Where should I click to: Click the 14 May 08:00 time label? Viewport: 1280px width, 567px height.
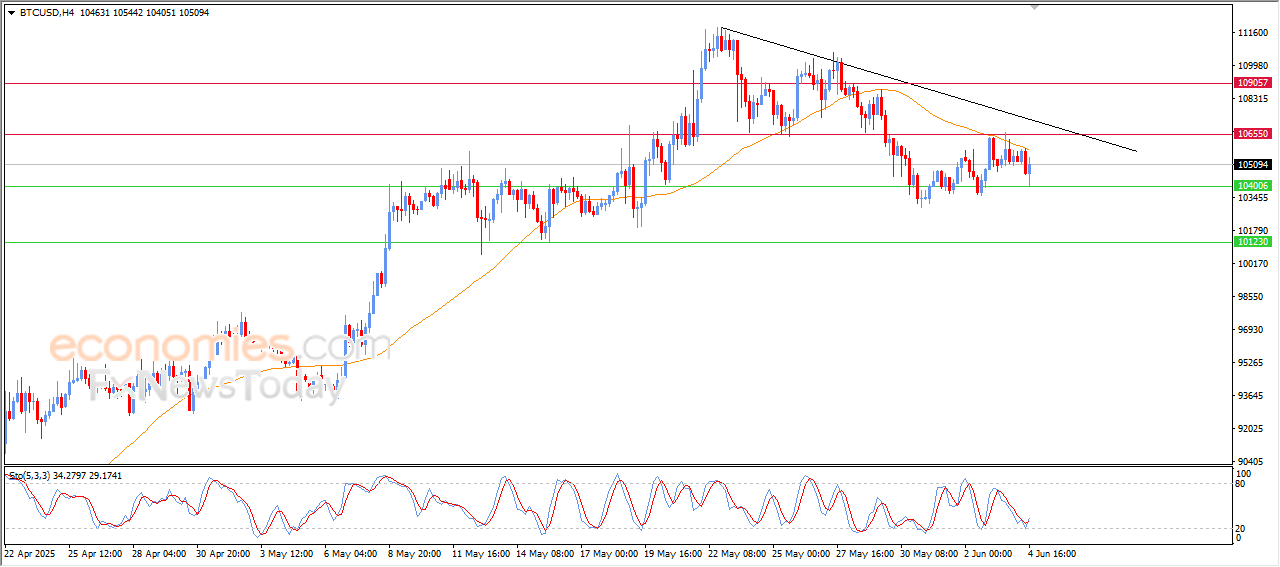click(x=545, y=552)
